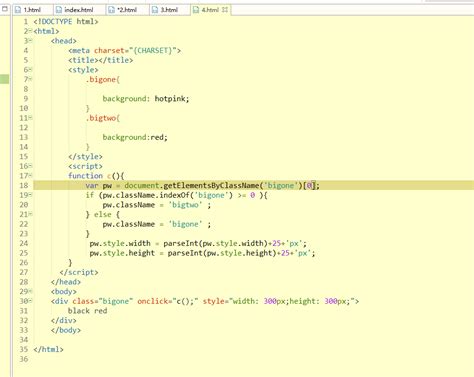Click line number 18 in the gutter
The image size is (474, 377).
(24, 185)
